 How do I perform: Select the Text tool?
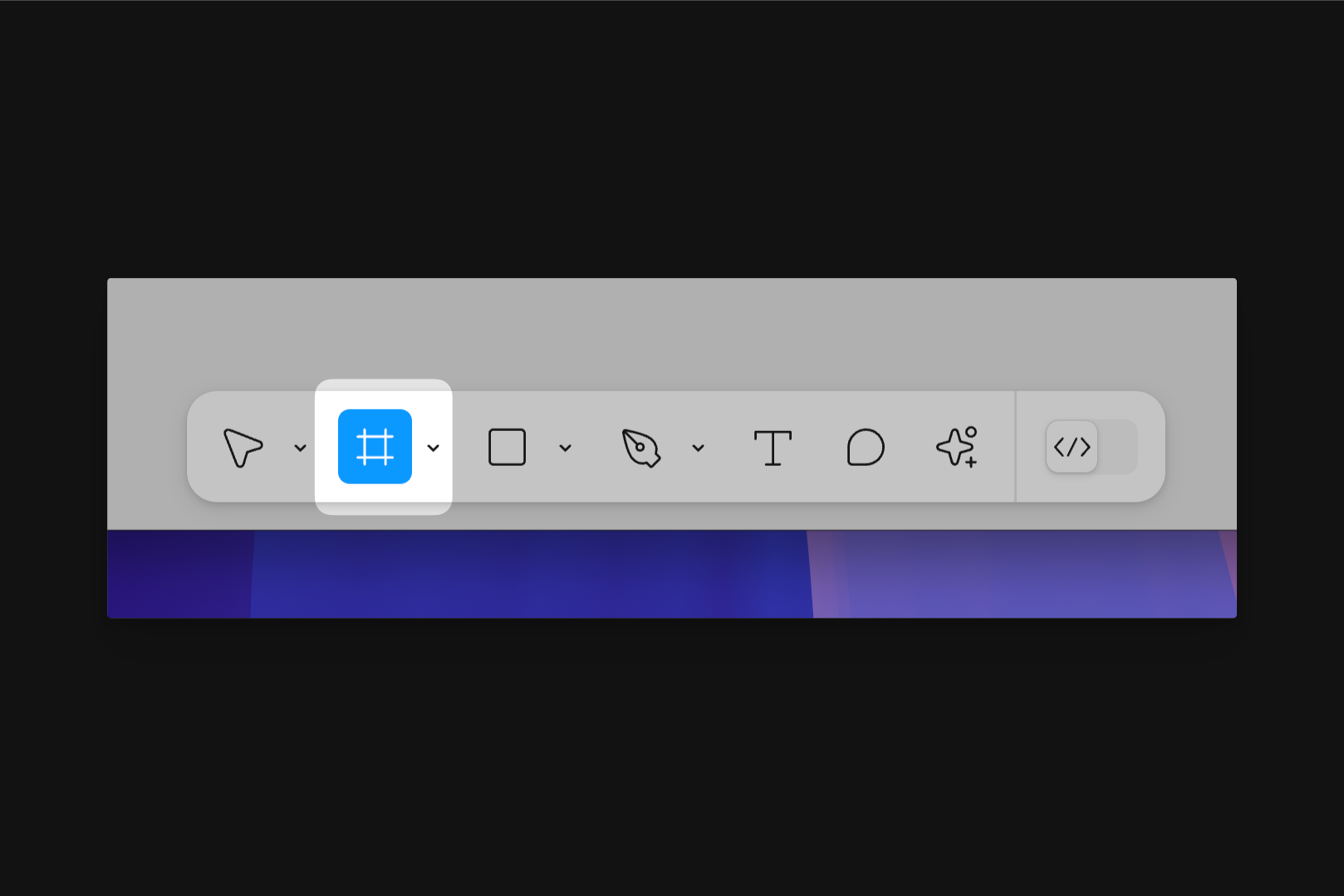[773, 448]
